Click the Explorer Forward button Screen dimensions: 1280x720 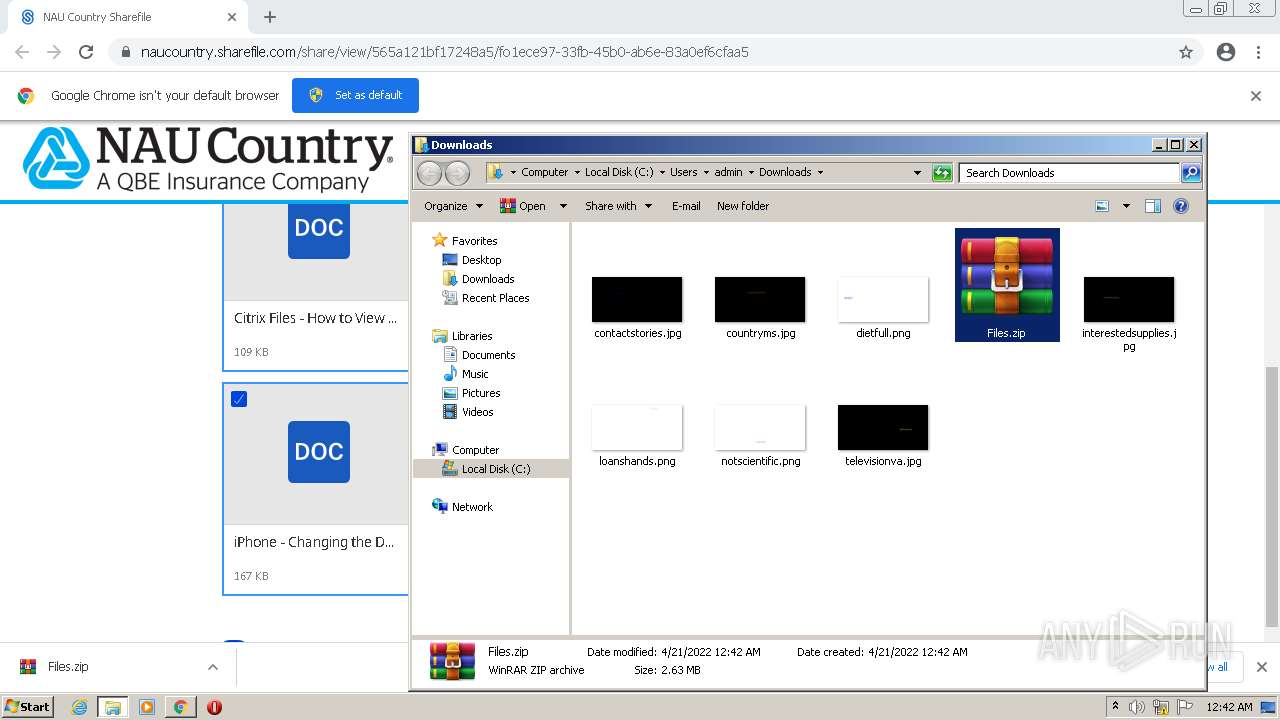(457, 173)
